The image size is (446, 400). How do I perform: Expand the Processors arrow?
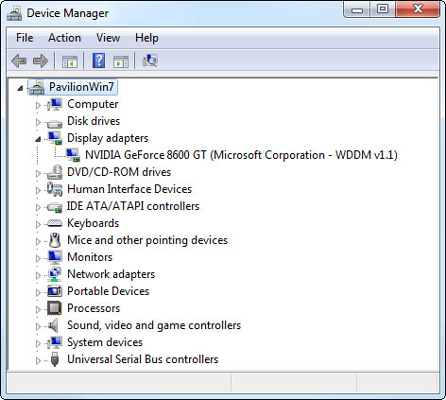pyautogui.click(x=38, y=309)
